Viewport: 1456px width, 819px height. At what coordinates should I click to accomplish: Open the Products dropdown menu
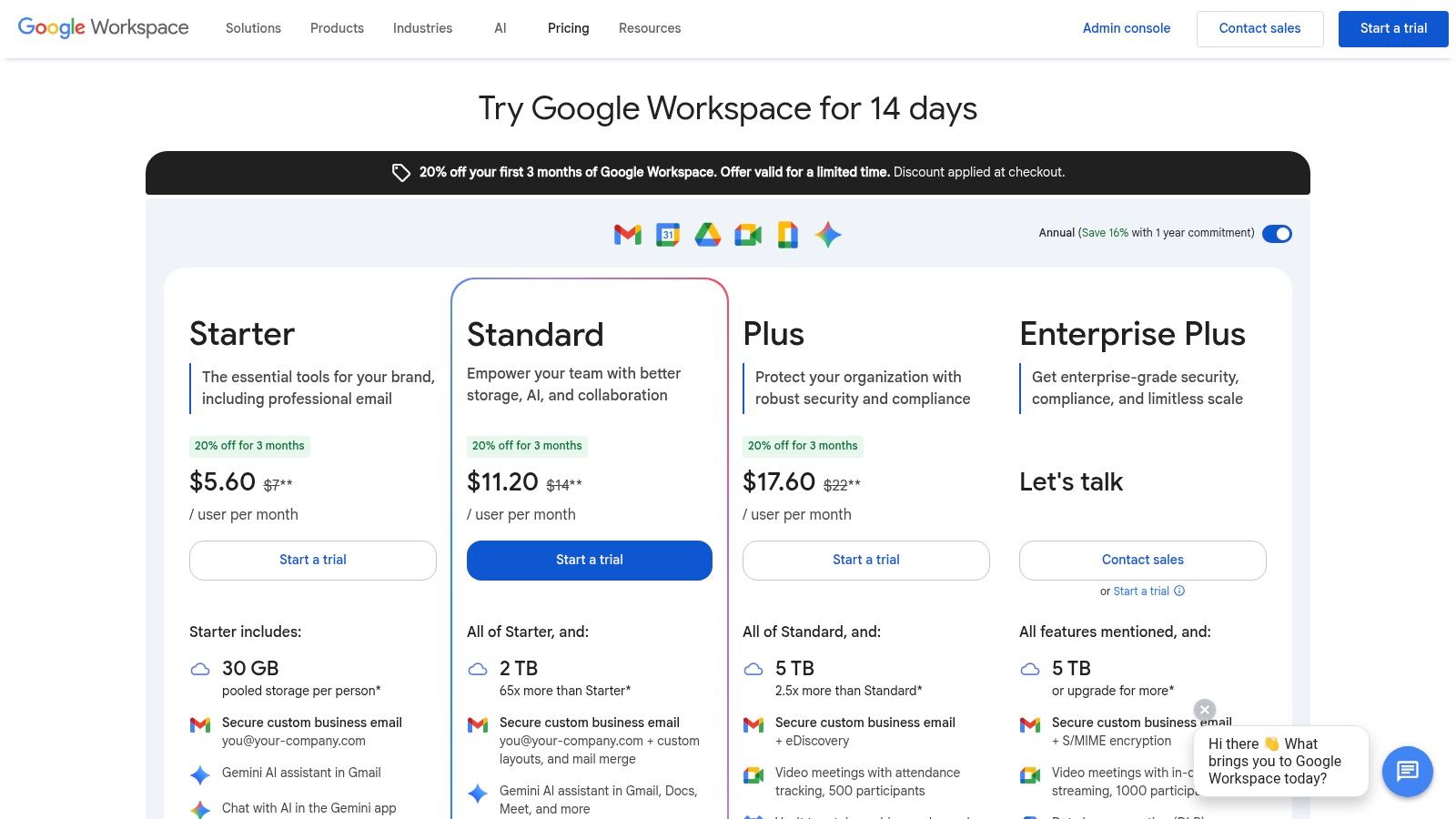(337, 28)
